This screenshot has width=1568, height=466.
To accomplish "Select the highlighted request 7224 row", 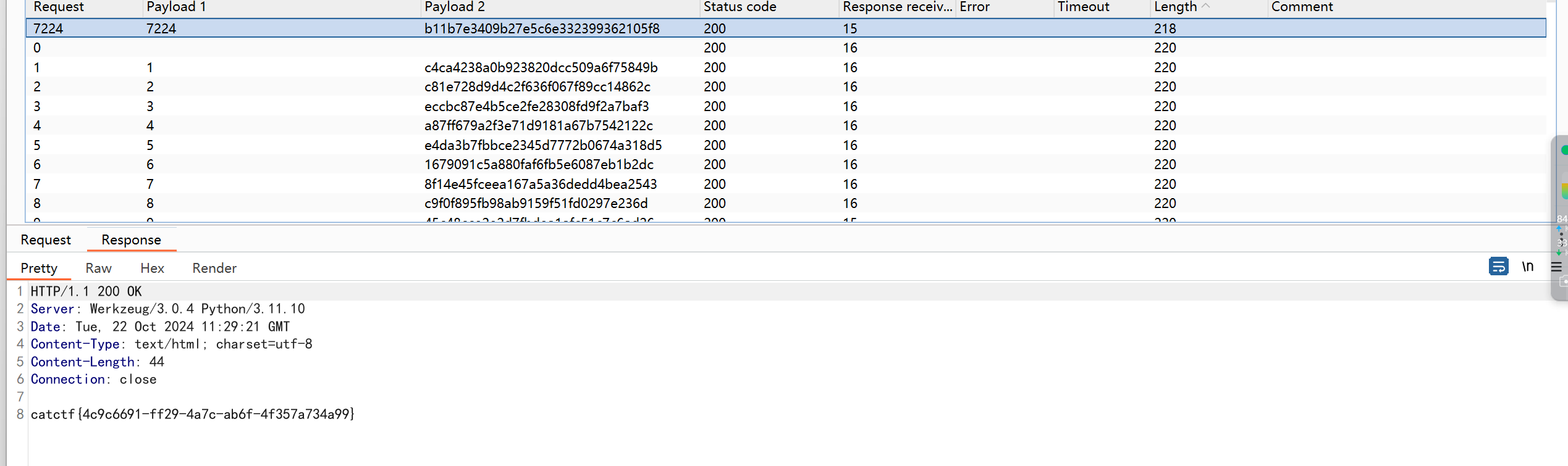I will [x=786, y=28].
